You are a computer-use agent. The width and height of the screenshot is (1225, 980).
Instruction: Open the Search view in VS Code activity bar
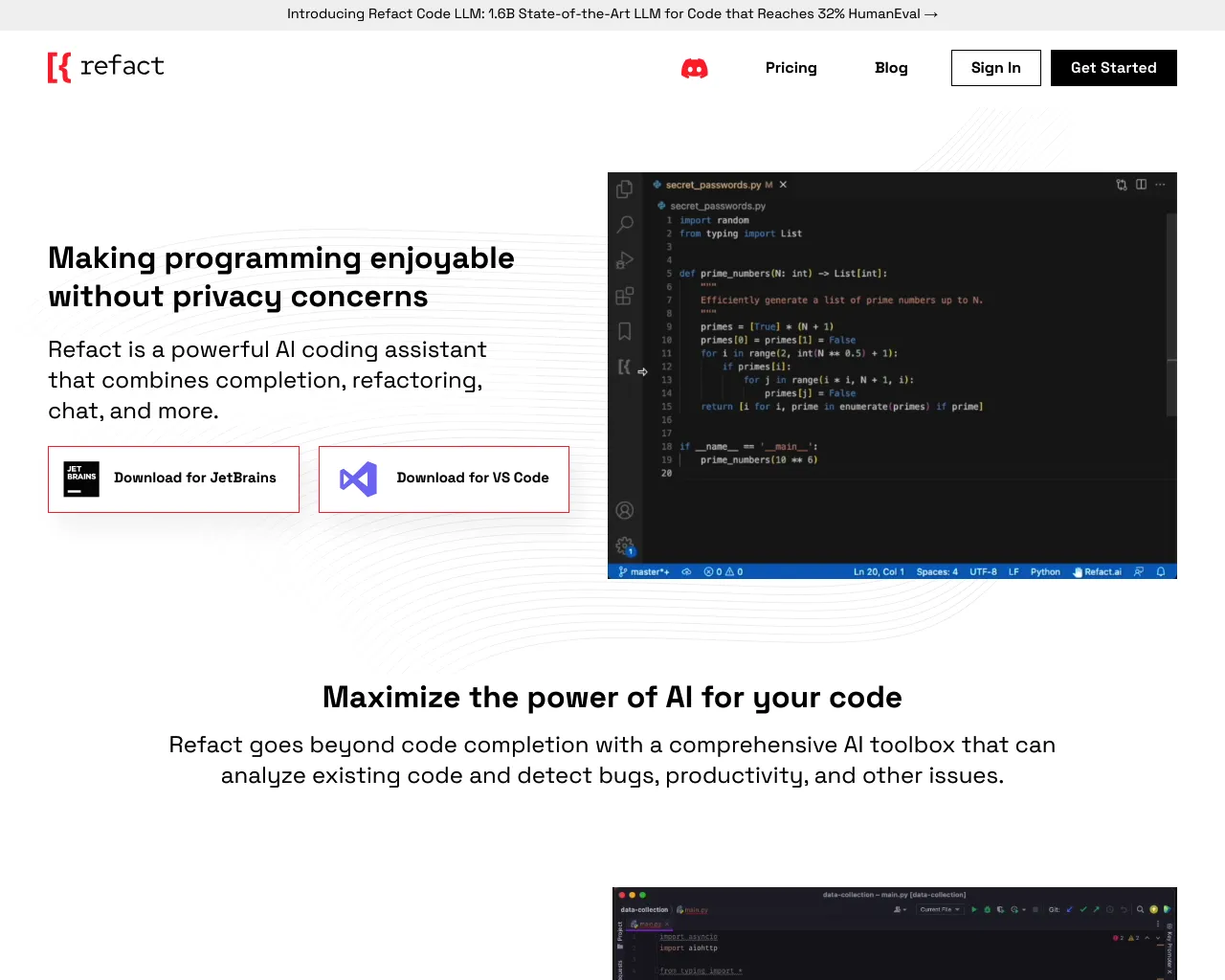tap(624, 224)
